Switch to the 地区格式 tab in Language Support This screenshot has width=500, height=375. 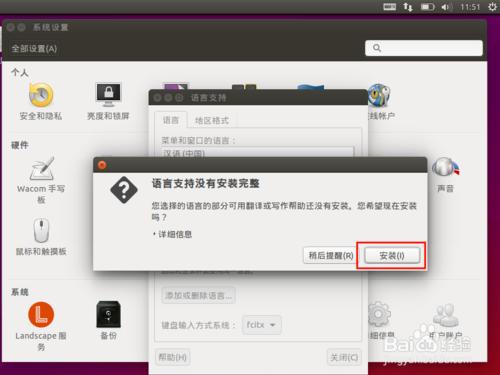(x=212, y=120)
